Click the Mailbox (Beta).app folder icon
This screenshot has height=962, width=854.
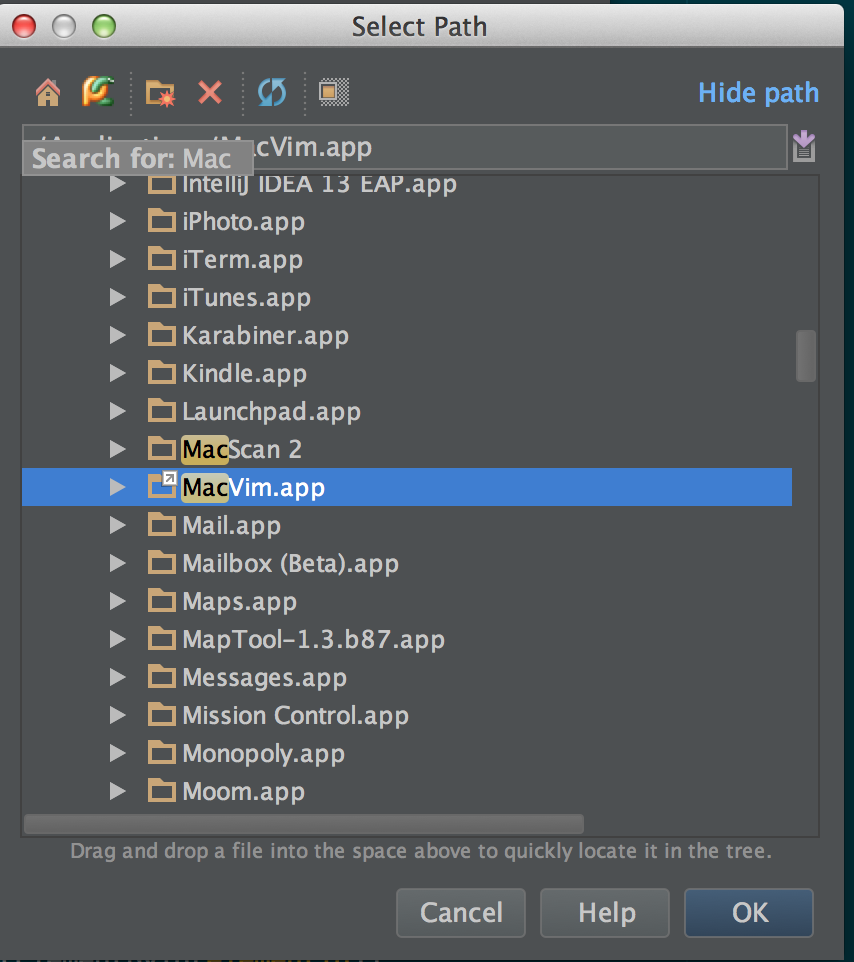[162, 563]
